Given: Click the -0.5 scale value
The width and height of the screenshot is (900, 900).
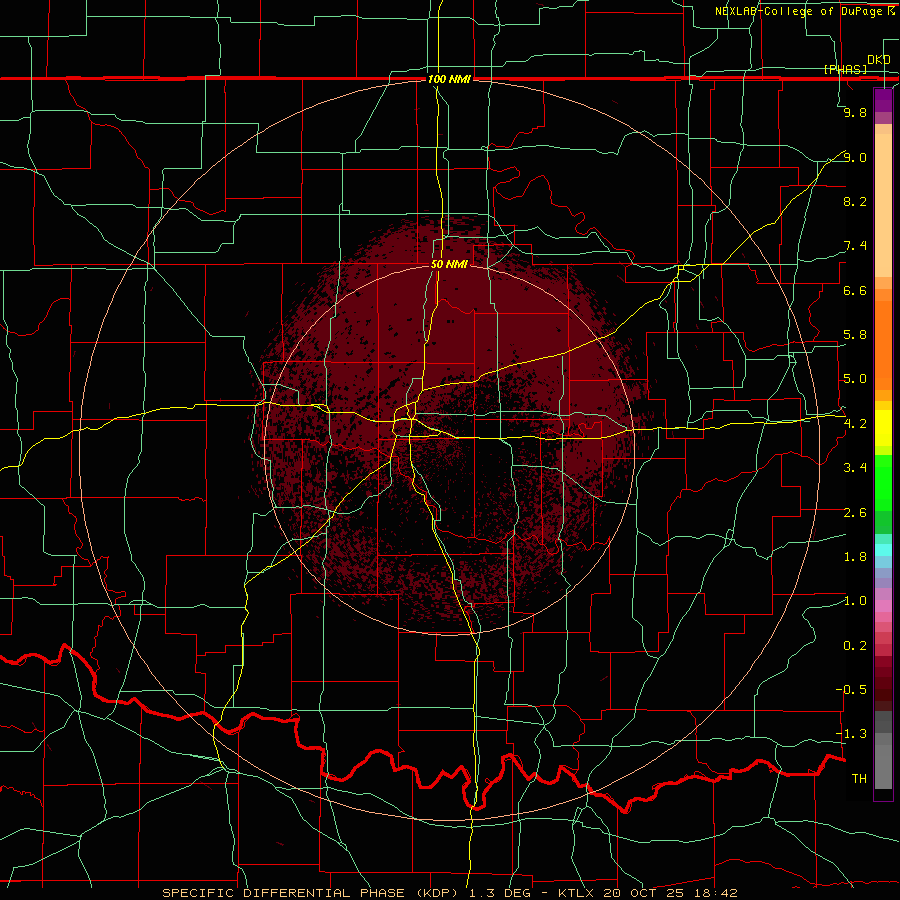Looking at the screenshot, I should point(851,689).
